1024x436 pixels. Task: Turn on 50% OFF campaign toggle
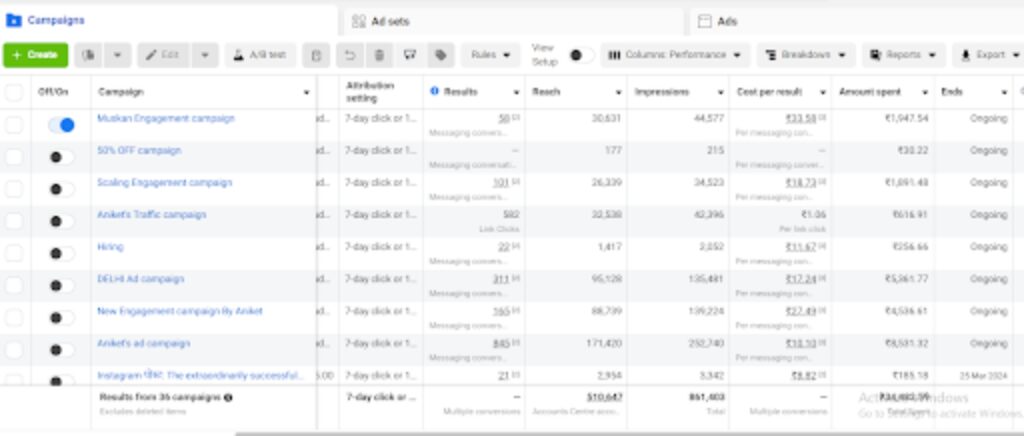click(x=61, y=157)
